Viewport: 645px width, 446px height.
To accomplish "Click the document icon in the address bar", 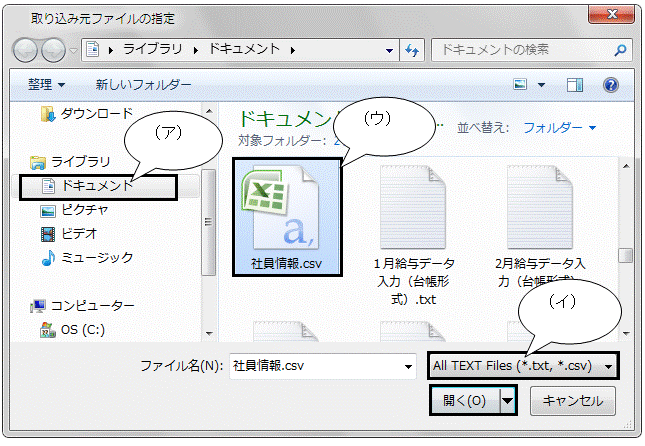I will click(93, 50).
